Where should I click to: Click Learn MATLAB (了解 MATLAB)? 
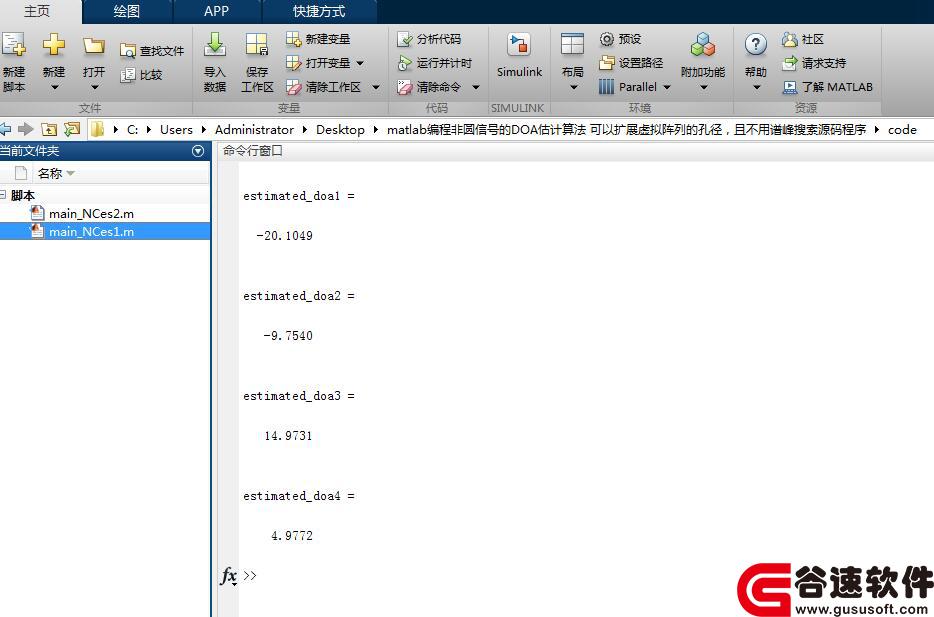click(827, 88)
